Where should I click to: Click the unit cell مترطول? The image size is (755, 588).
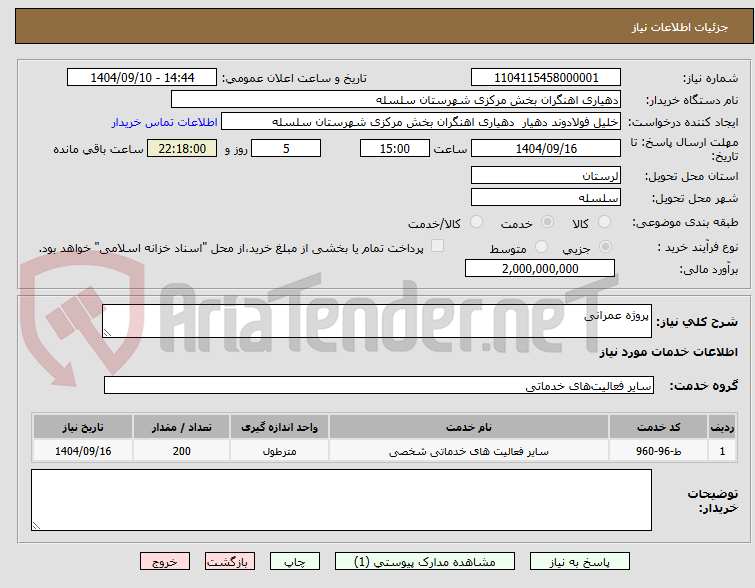(x=279, y=451)
